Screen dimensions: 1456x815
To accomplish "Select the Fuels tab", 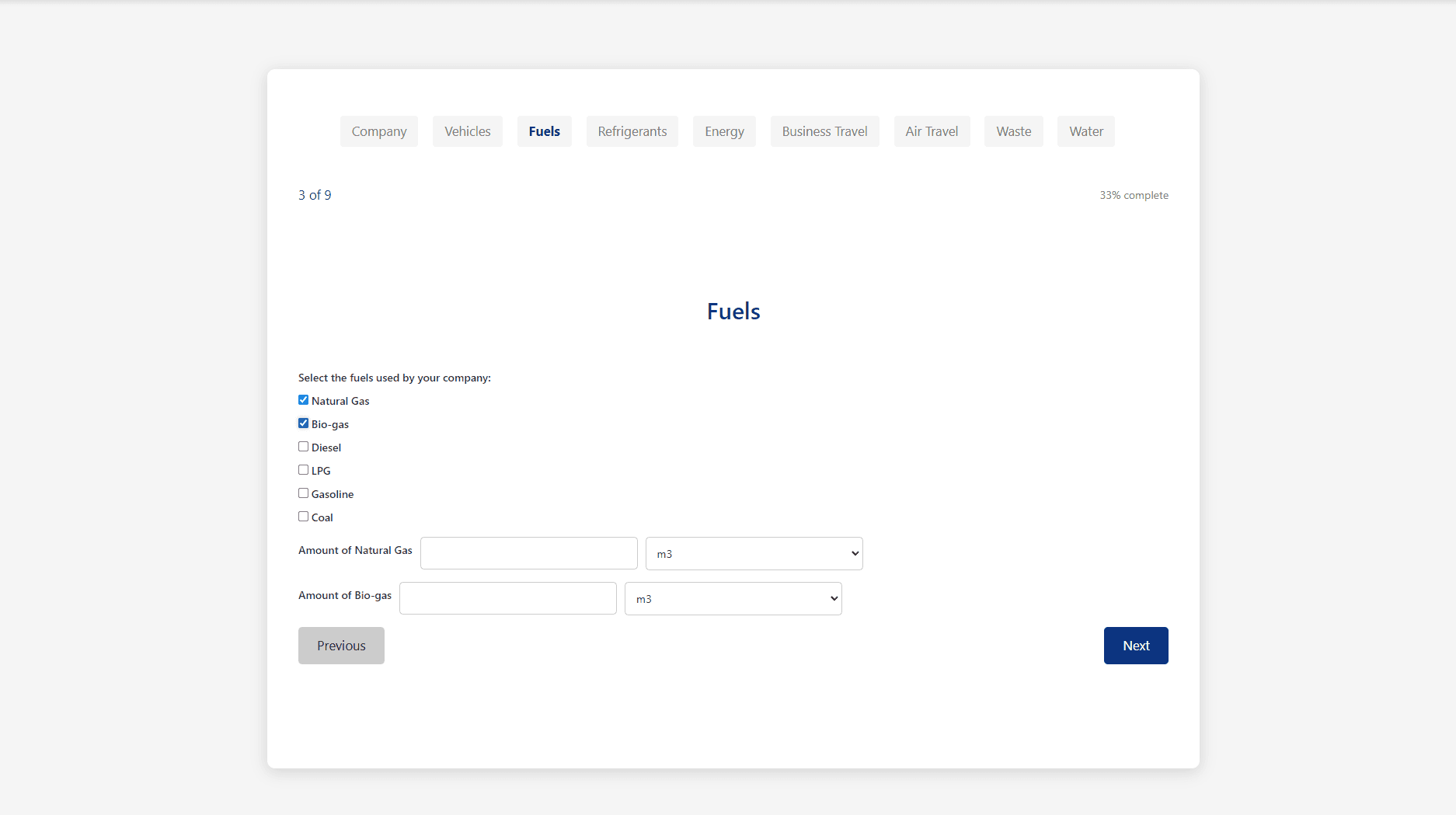I will (x=544, y=131).
